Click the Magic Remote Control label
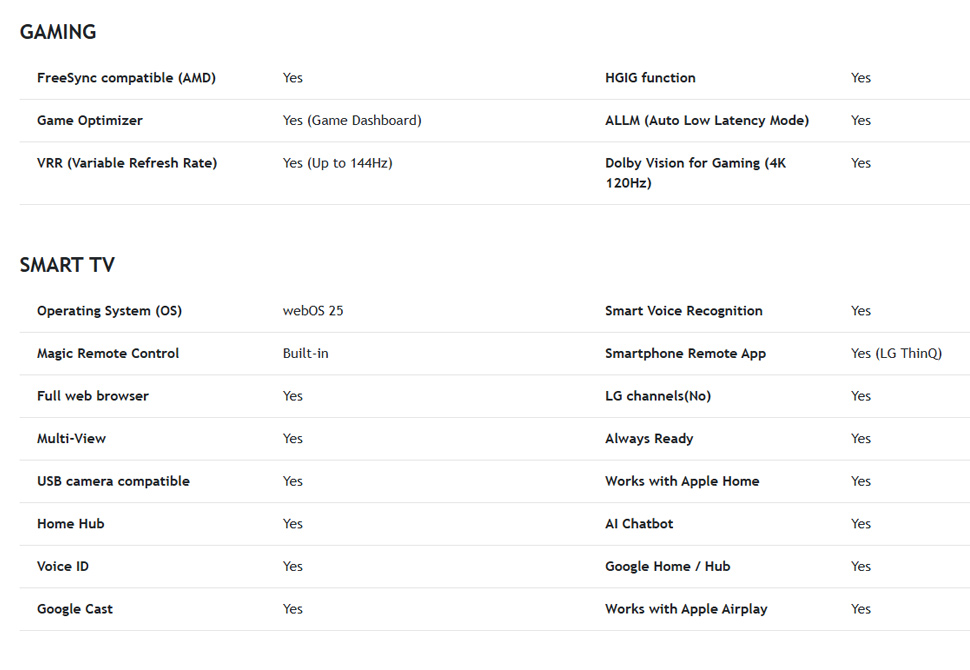The image size is (970, 670). (x=108, y=354)
